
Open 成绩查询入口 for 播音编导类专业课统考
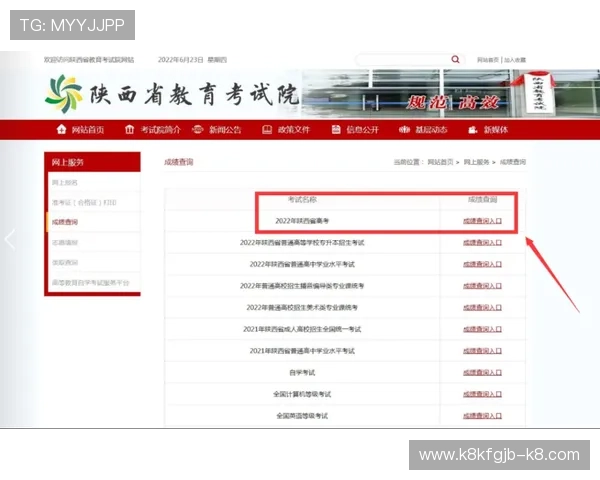(x=482, y=286)
